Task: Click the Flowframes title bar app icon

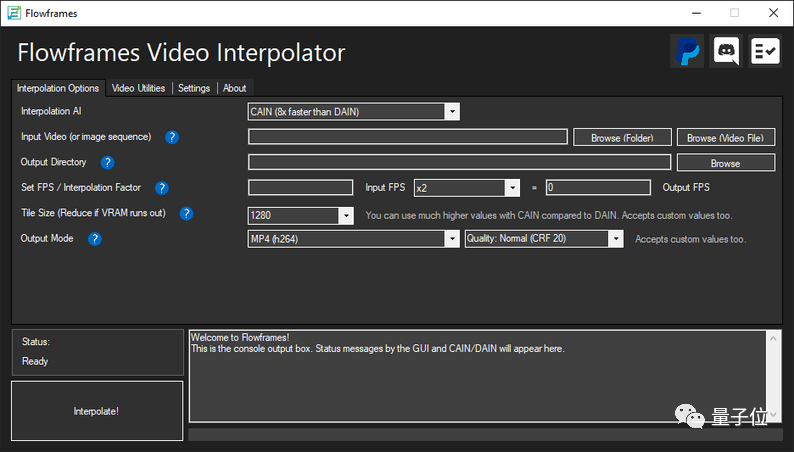Action: click(14, 13)
